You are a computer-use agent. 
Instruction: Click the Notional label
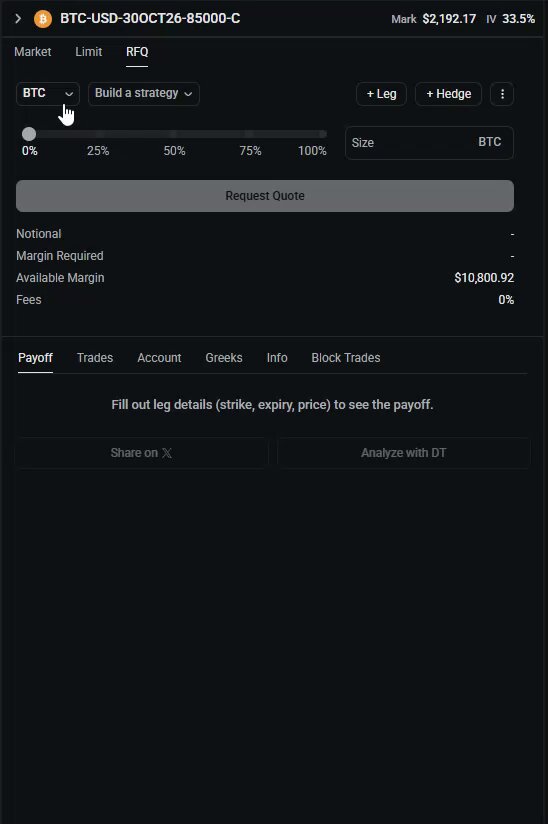pos(39,234)
